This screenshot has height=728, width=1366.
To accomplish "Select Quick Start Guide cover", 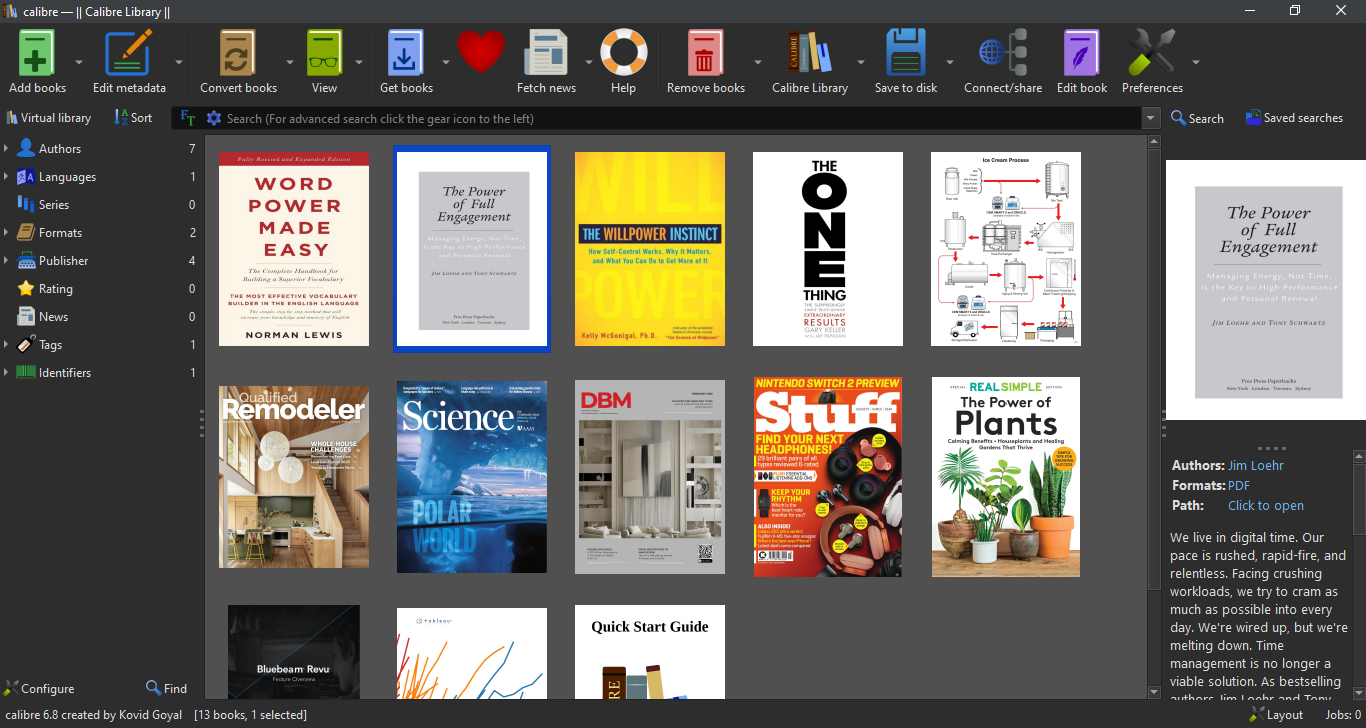I will (650, 652).
